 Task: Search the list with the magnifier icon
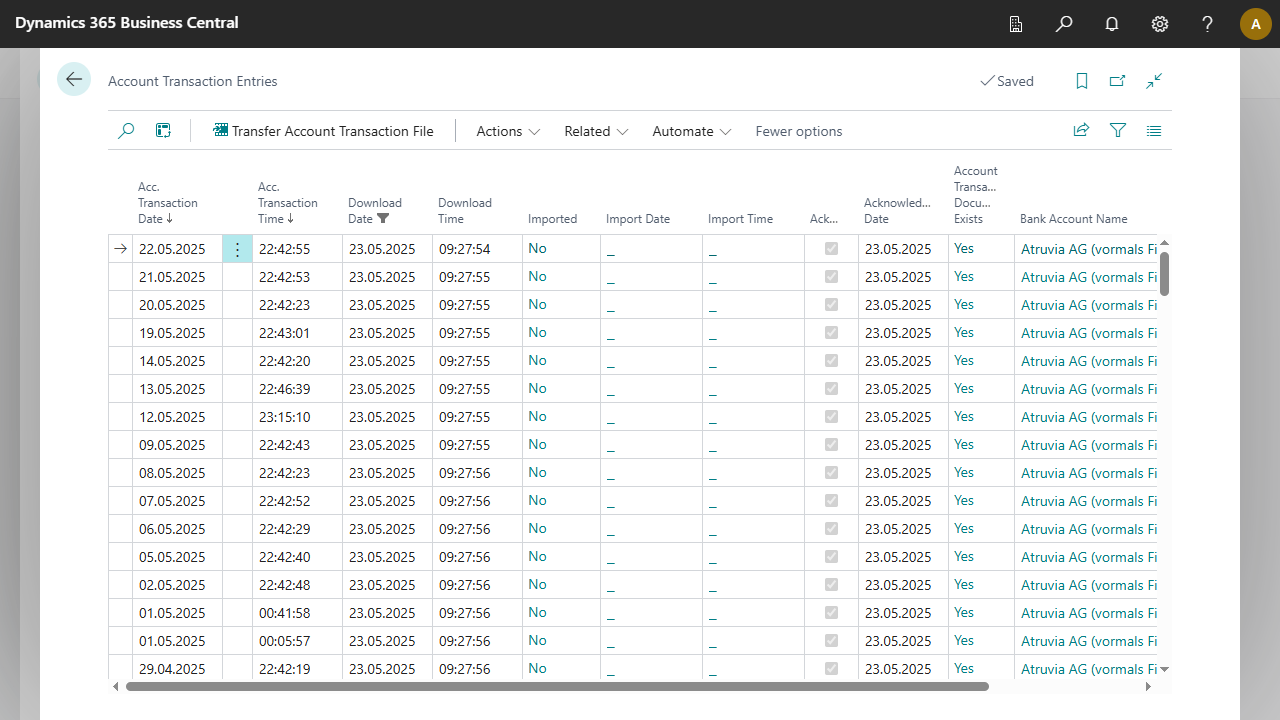point(126,130)
